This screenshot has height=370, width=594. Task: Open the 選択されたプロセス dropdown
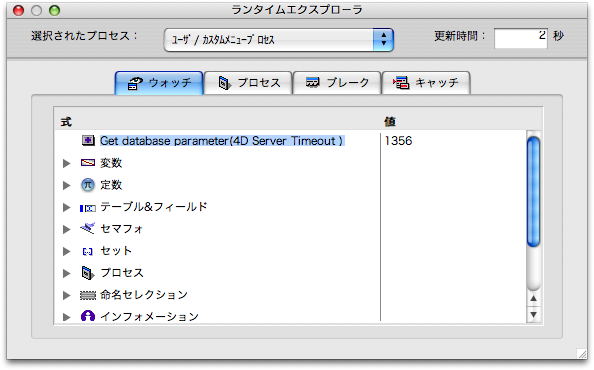tap(279, 39)
